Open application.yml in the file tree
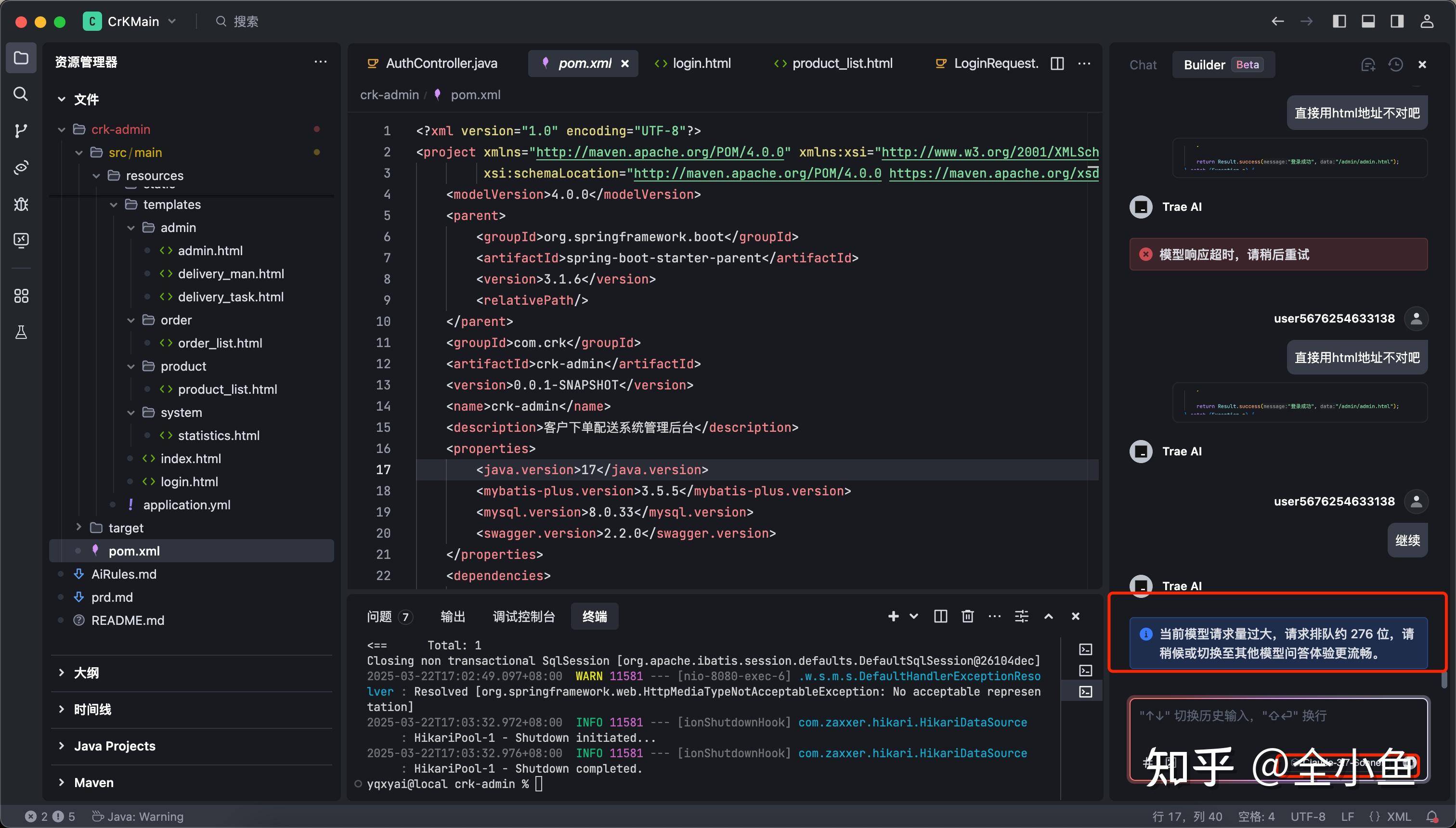The image size is (1456, 828). pyautogui.click(x=186, y=505)
